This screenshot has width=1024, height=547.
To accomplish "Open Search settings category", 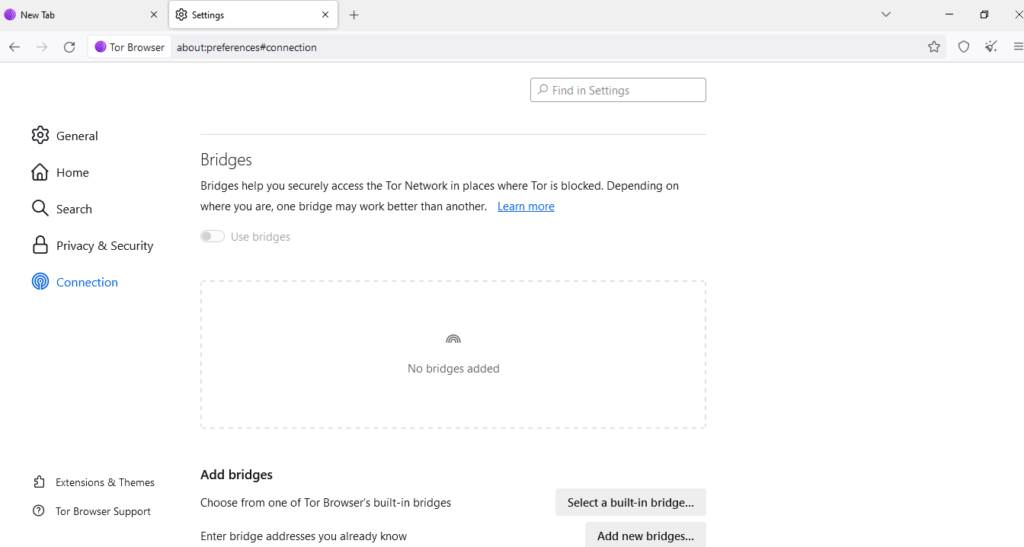I will (x=74, y=209).
